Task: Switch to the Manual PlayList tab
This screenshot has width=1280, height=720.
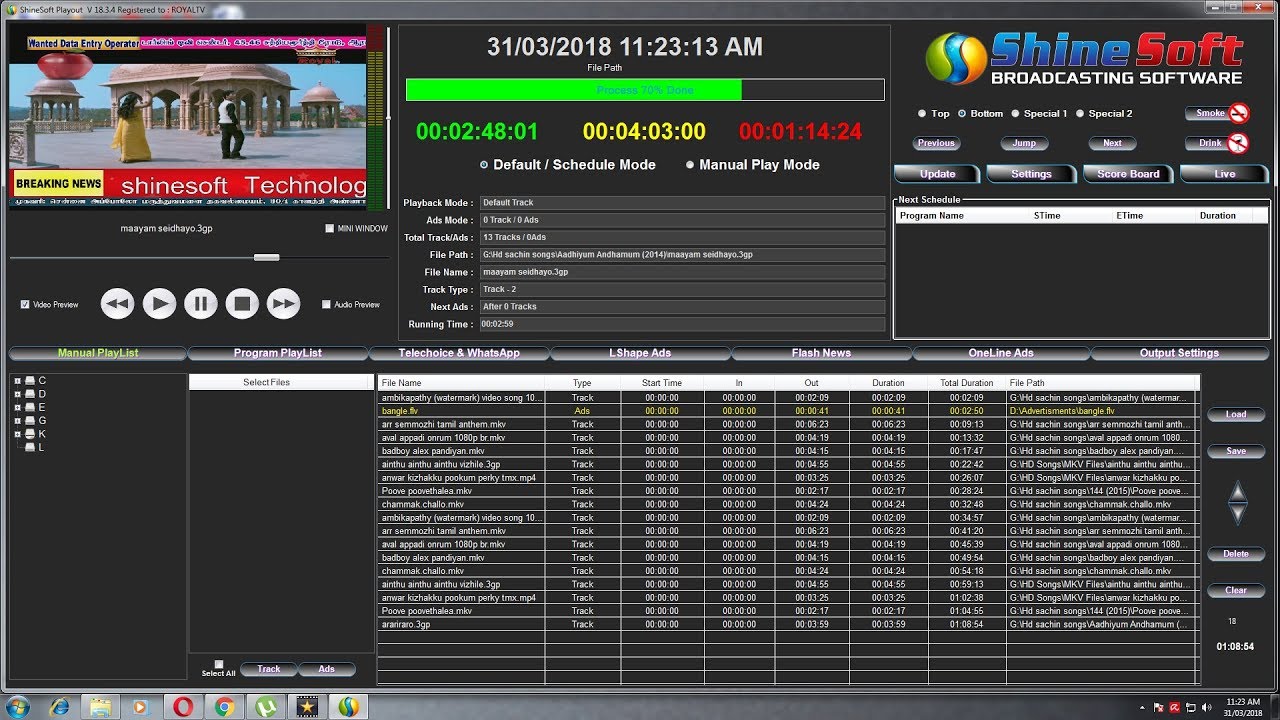Action: [98, 353]
